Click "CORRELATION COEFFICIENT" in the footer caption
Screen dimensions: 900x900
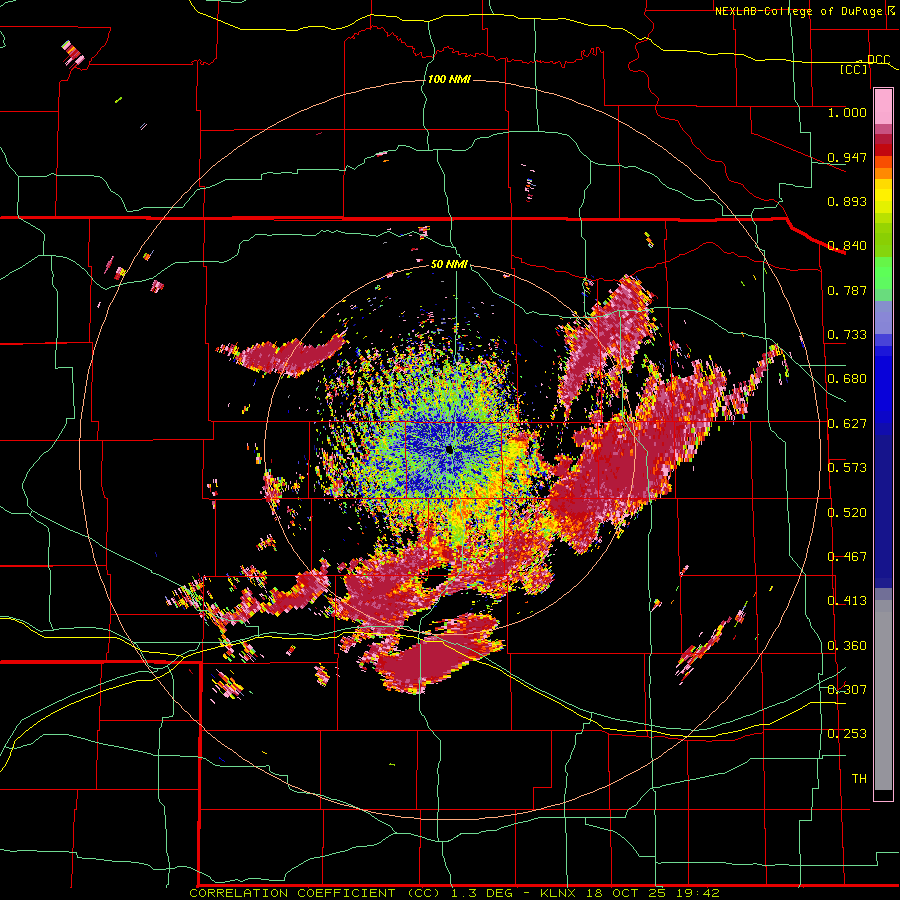pyautogui.click(x=292, y=893)
